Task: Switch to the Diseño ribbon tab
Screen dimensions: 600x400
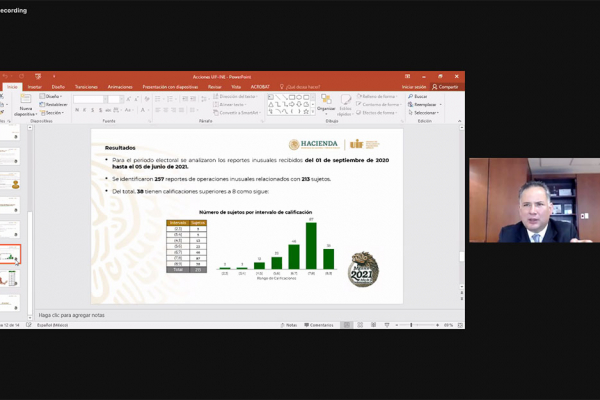Action: [58, 87]
